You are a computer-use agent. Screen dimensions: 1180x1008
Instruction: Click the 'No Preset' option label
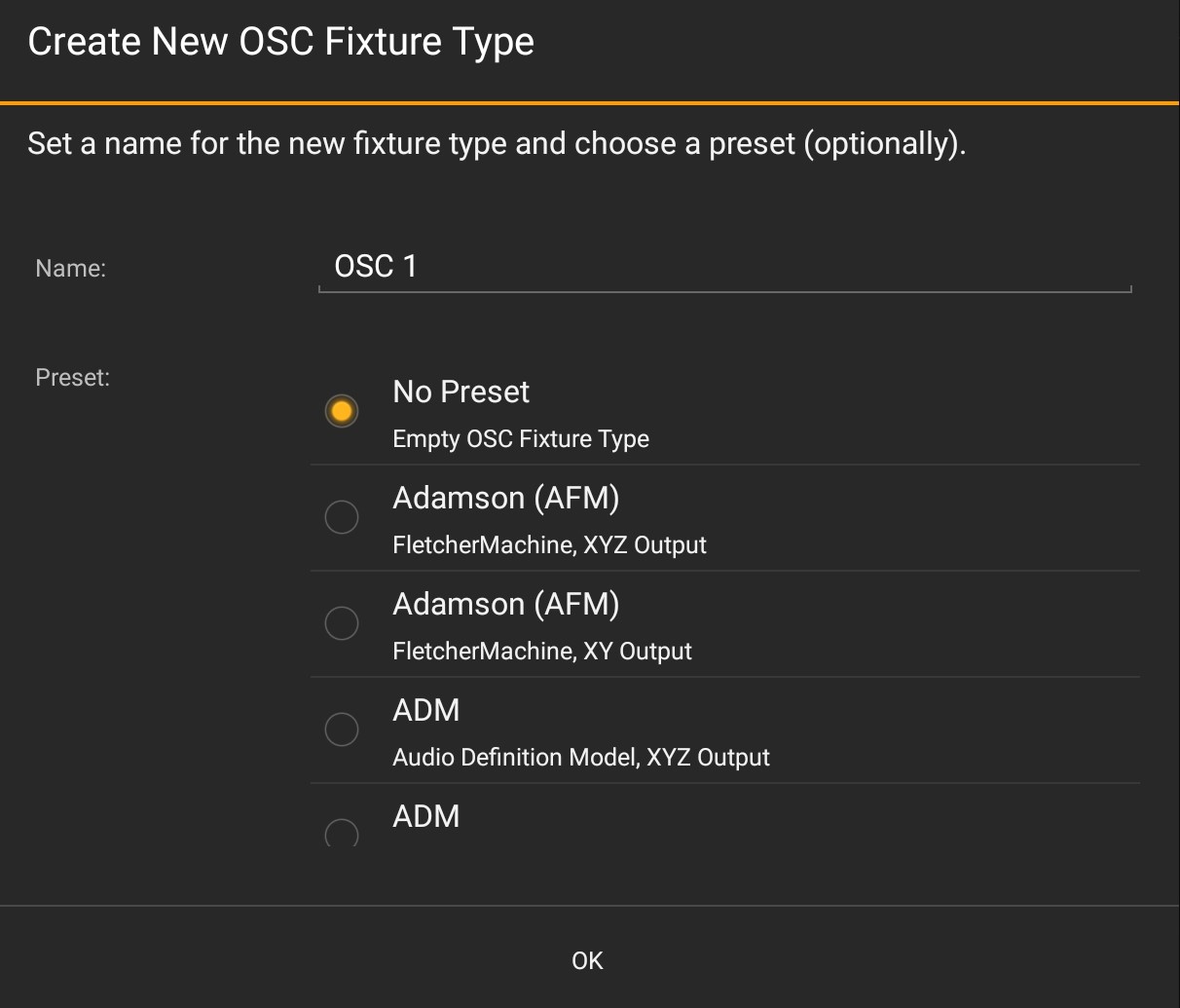[461, 392]
